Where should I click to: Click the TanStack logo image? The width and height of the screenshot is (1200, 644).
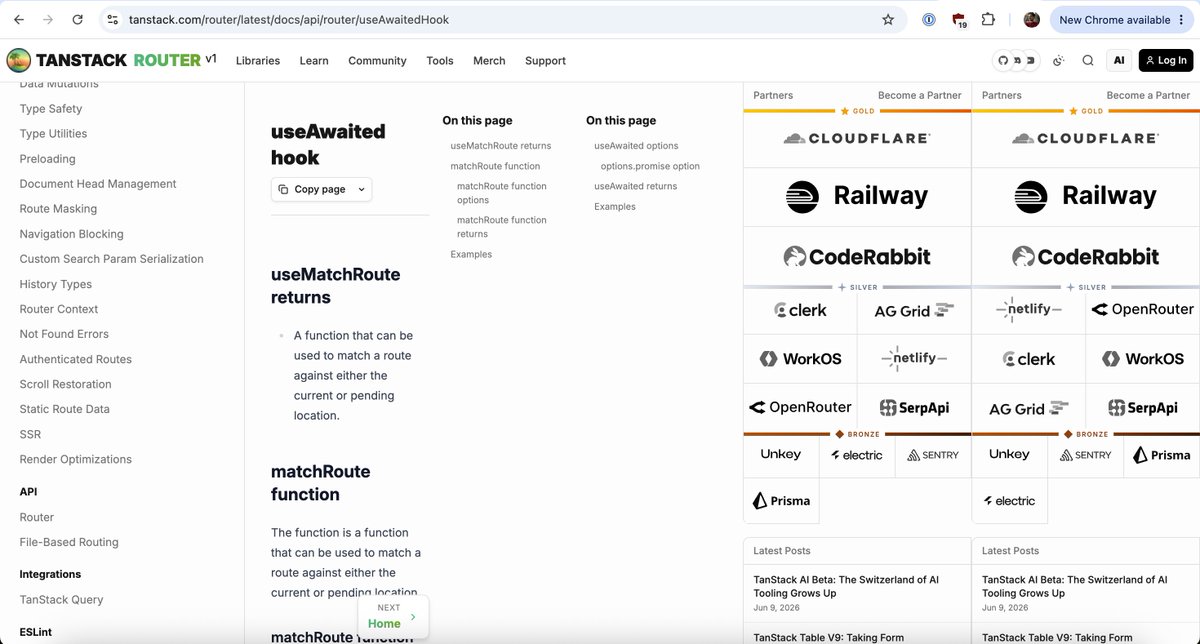[18, 60]
